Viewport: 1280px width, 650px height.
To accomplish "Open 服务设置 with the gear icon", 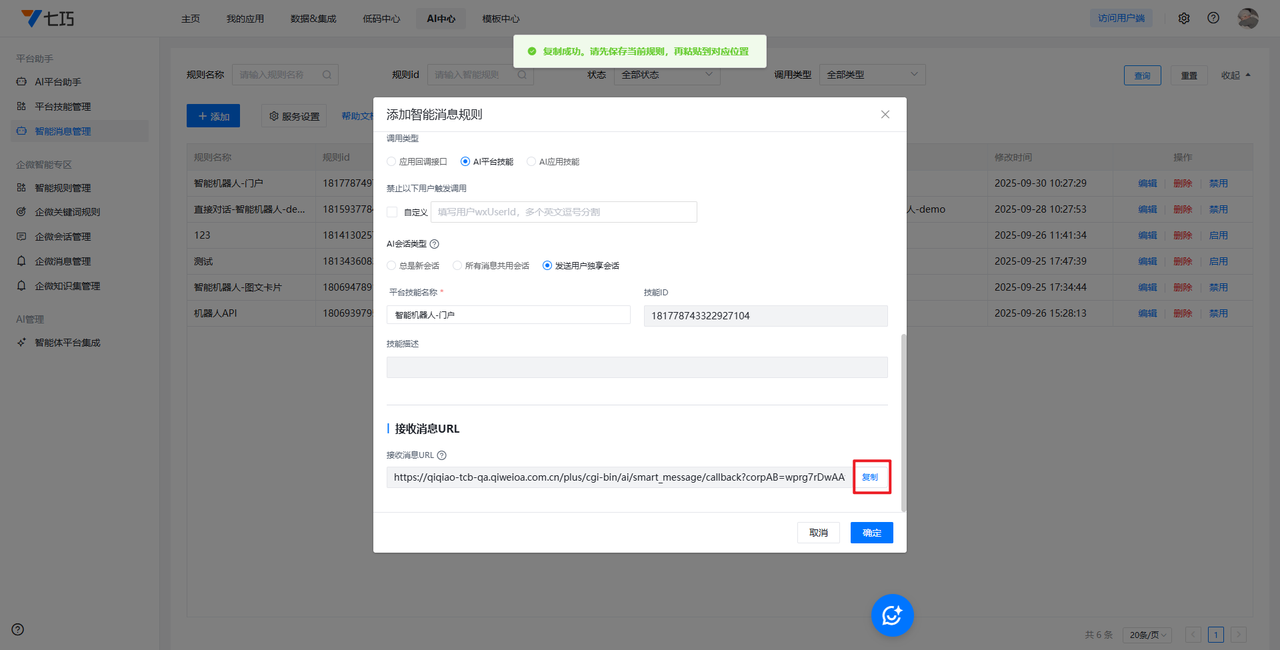I will (x=294, y=116).
